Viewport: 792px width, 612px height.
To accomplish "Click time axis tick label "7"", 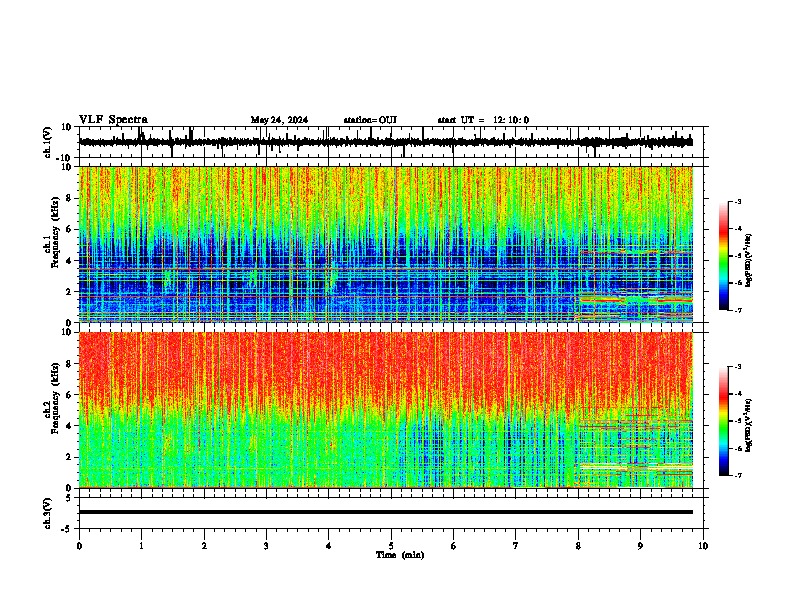I will point(516,546).
